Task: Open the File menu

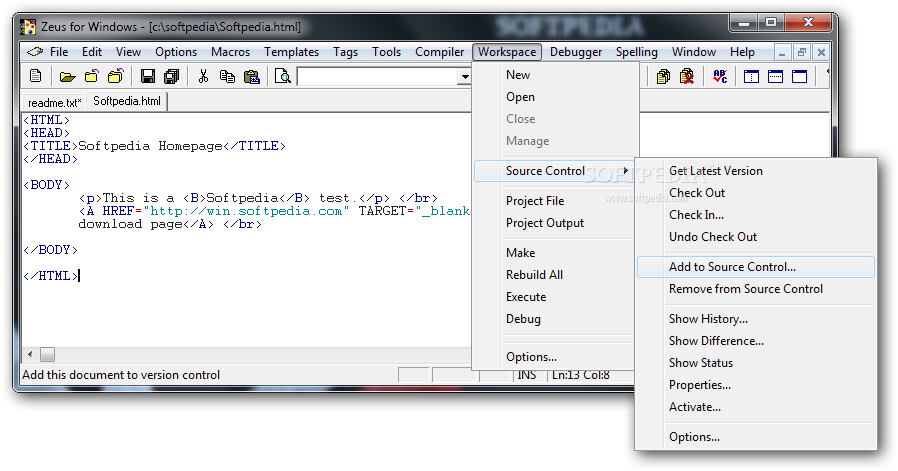Action: pyautogui.click(x=59, y=52)
